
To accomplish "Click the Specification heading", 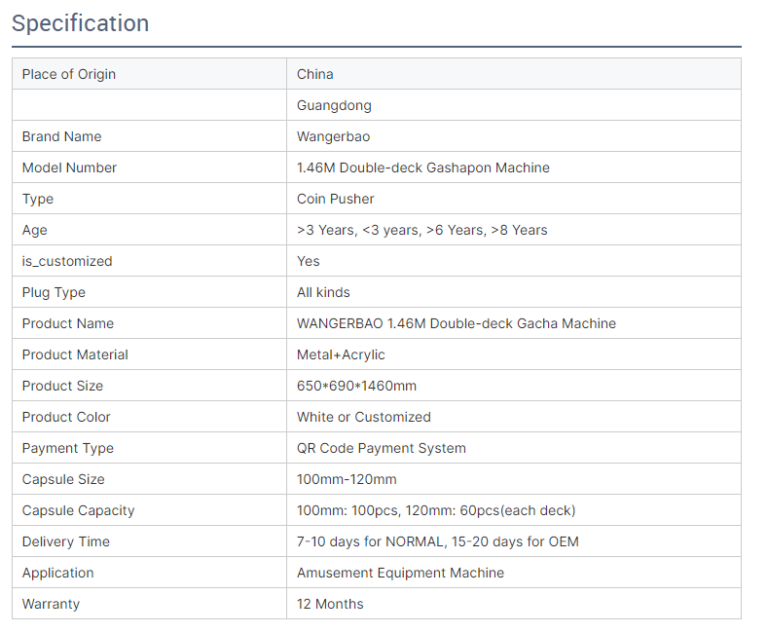I will pyautogui.click(x=80, y=23).
